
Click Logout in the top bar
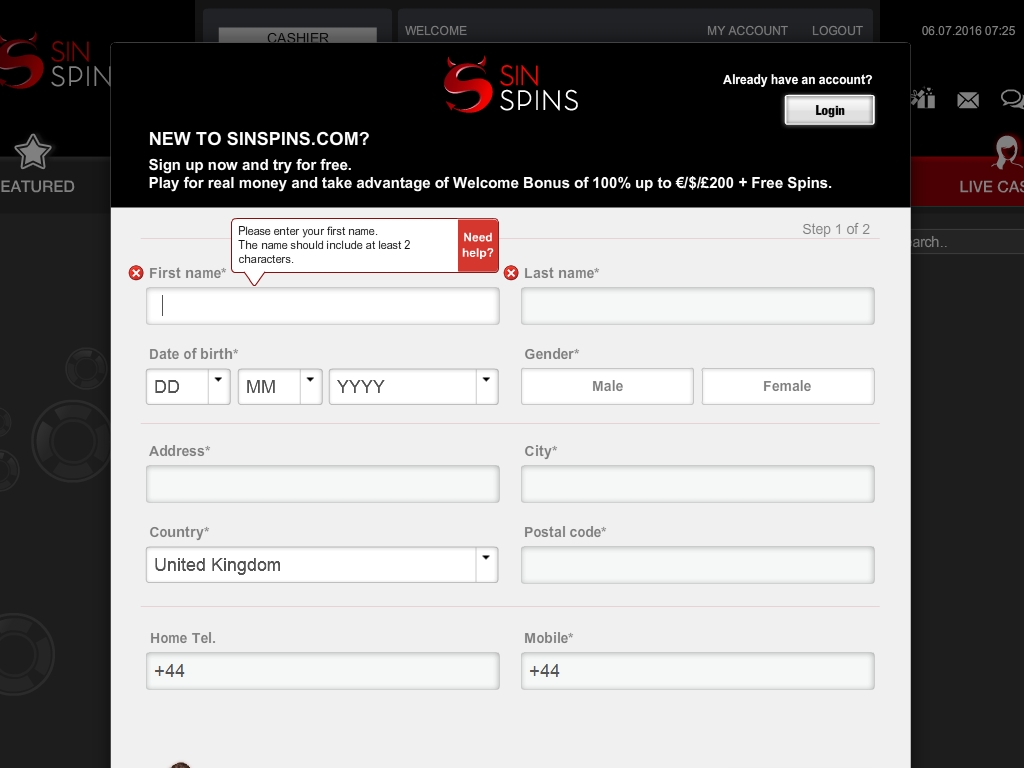837,31
